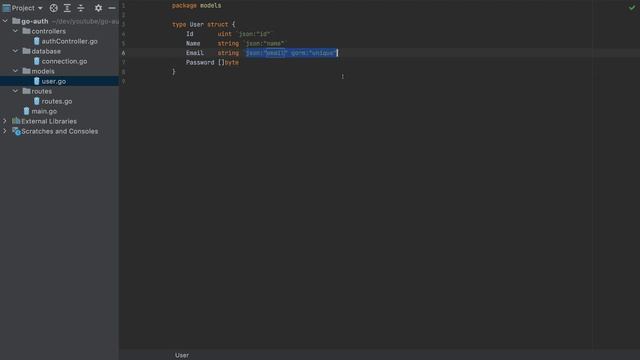
Task: Expand External Libraries node
Action: point(5,121)
